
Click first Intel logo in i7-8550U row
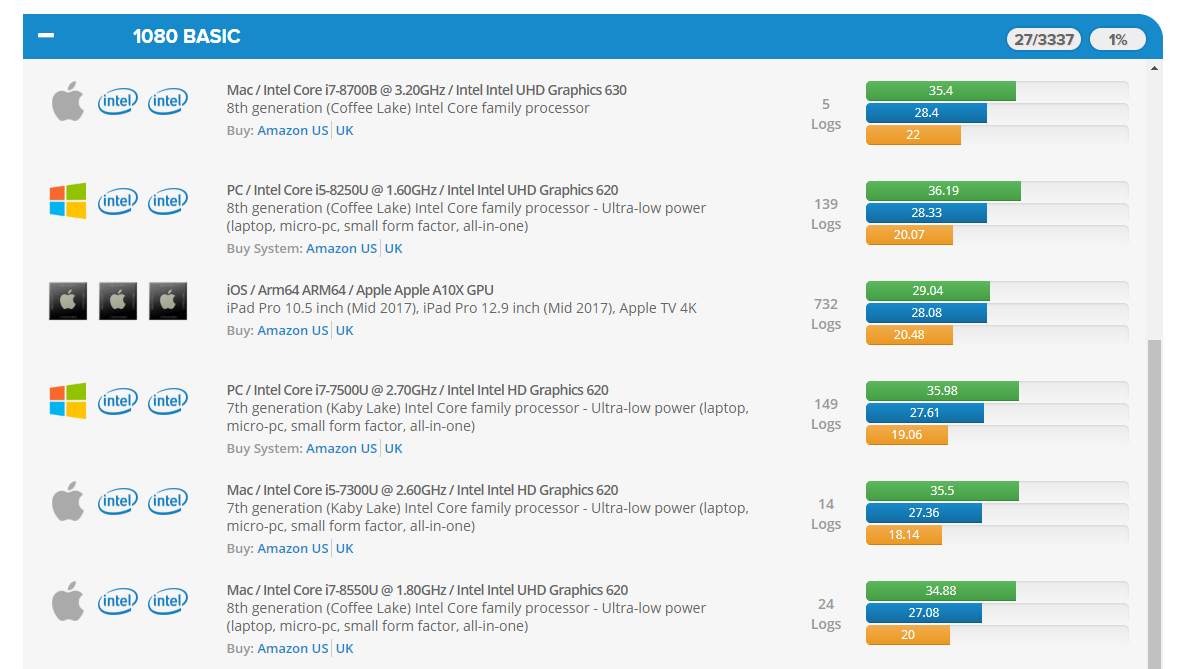pos(117,601)
